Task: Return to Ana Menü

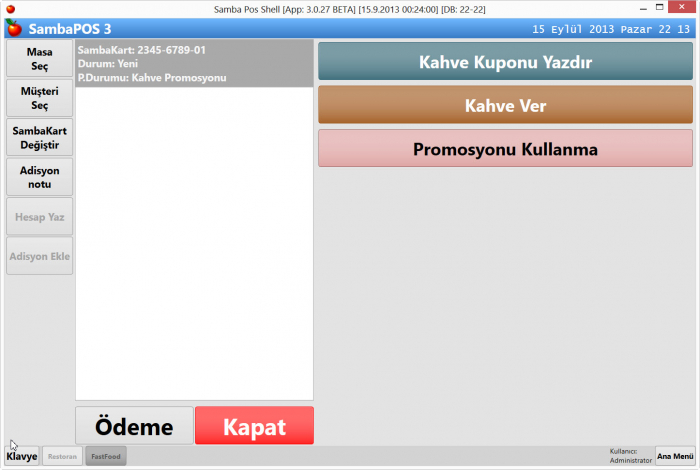Action: tap(675, 456)
